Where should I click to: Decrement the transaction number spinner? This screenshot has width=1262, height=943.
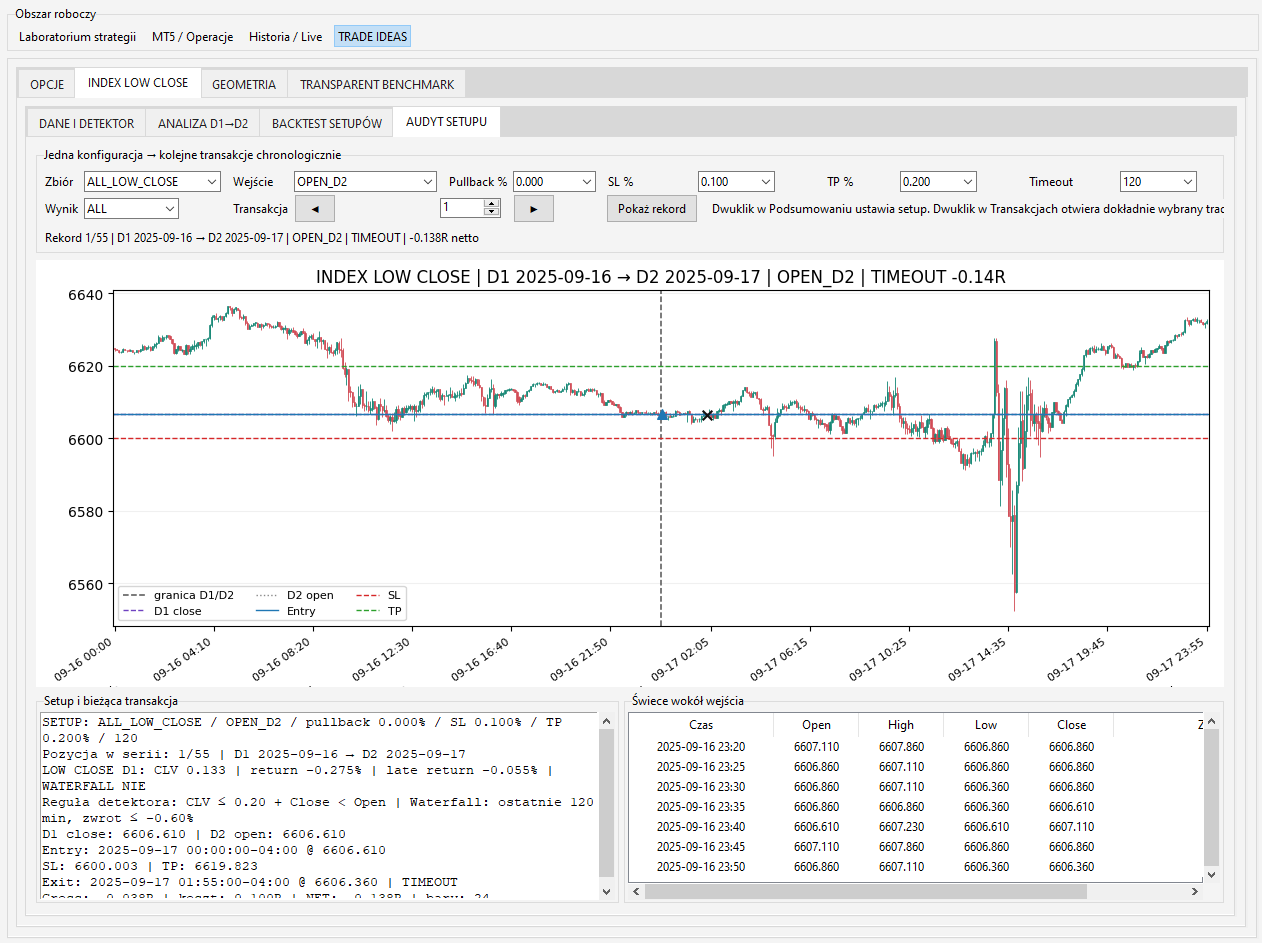coord(491,212)
